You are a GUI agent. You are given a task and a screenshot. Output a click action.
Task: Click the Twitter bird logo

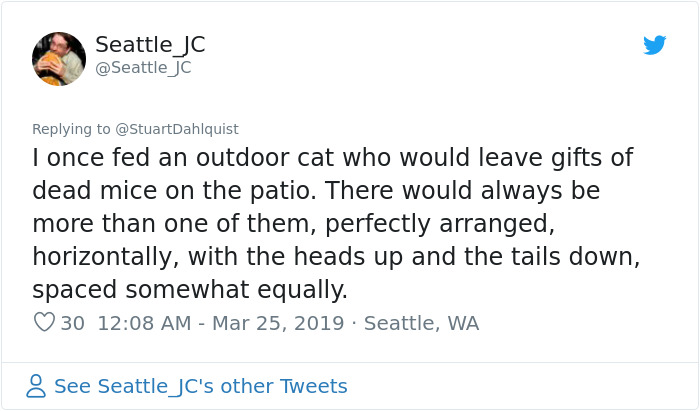(x=654, y=45)
